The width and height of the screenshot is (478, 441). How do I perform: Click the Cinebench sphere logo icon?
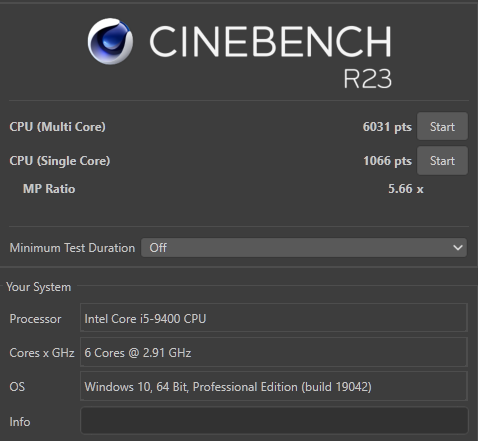[110, 41]
